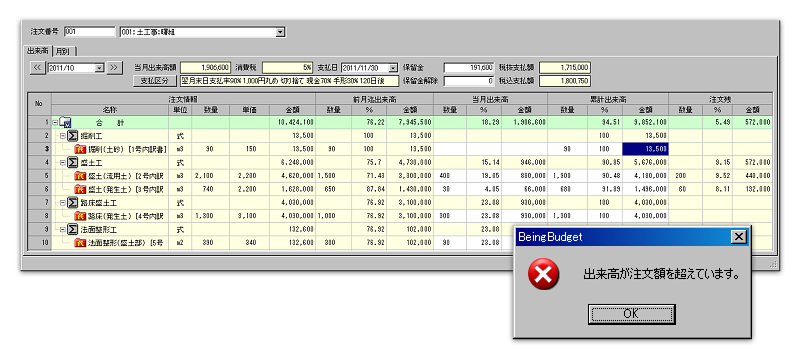
Task: Click the 保留金 field showing 191,600
Action: pos(468,67)
